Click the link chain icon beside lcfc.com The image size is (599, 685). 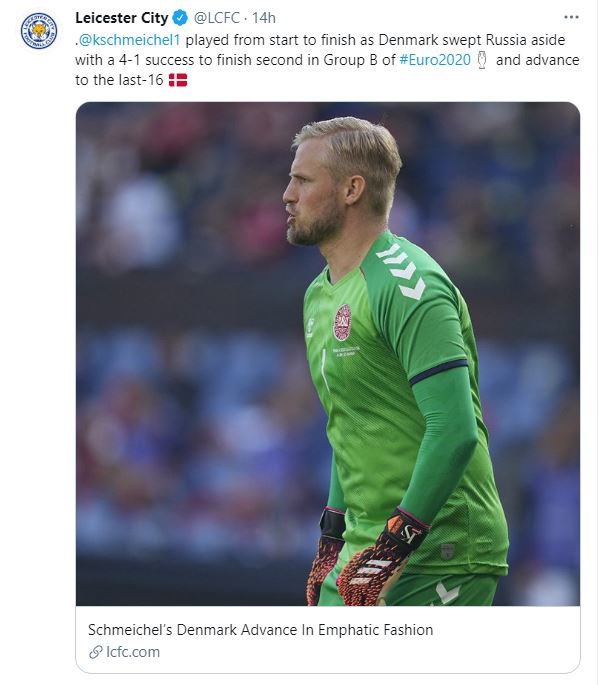point(95,652)
